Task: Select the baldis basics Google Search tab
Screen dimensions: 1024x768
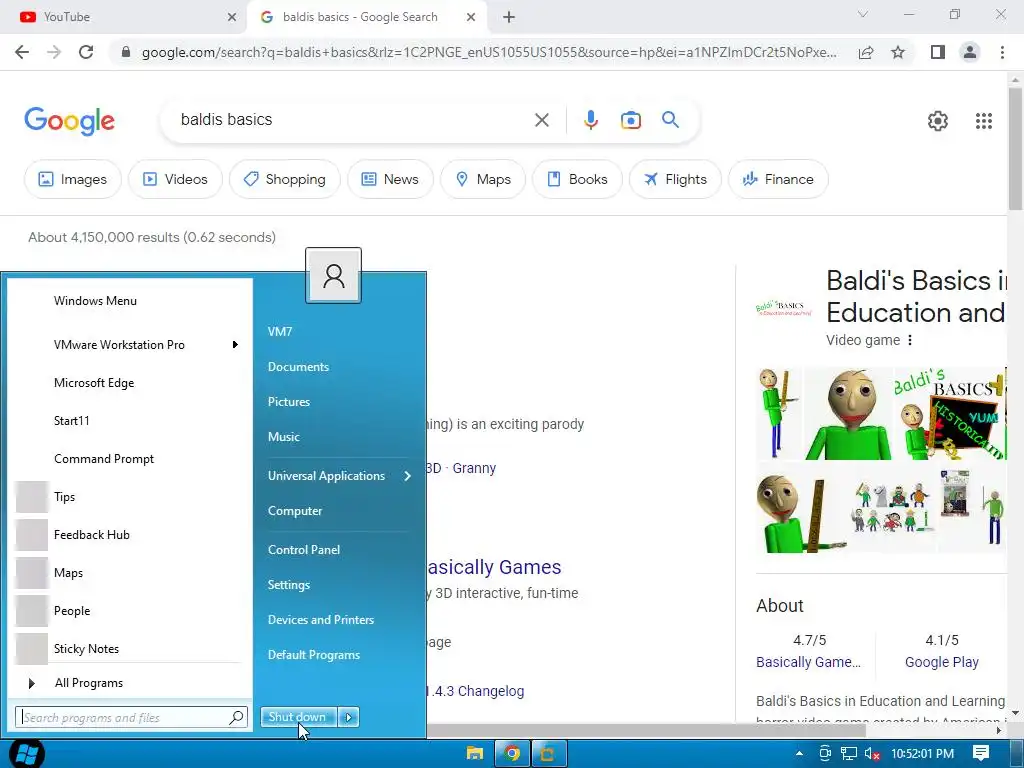Action: 366,17
